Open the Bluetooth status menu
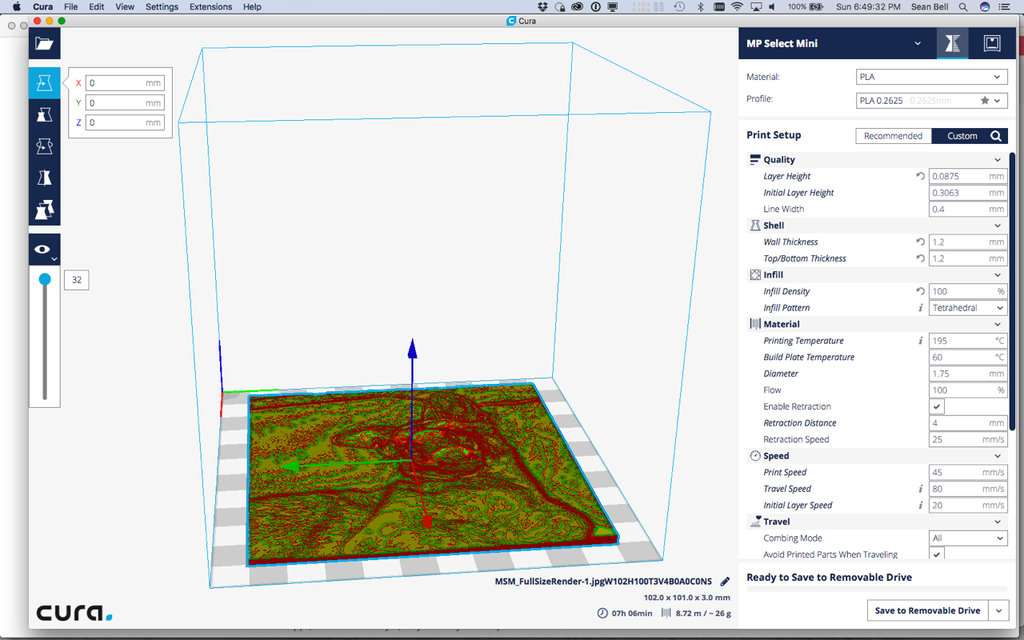 [x=700, y=7]
